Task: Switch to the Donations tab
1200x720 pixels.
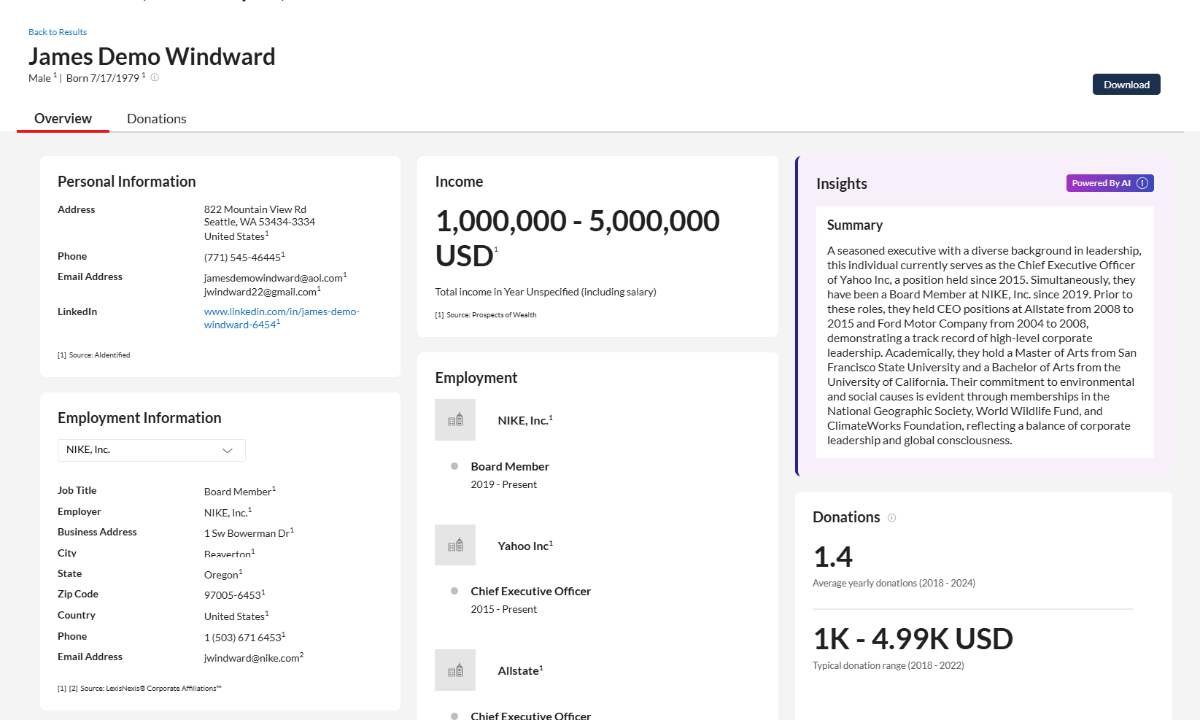Action: click(x=156, y=118)
